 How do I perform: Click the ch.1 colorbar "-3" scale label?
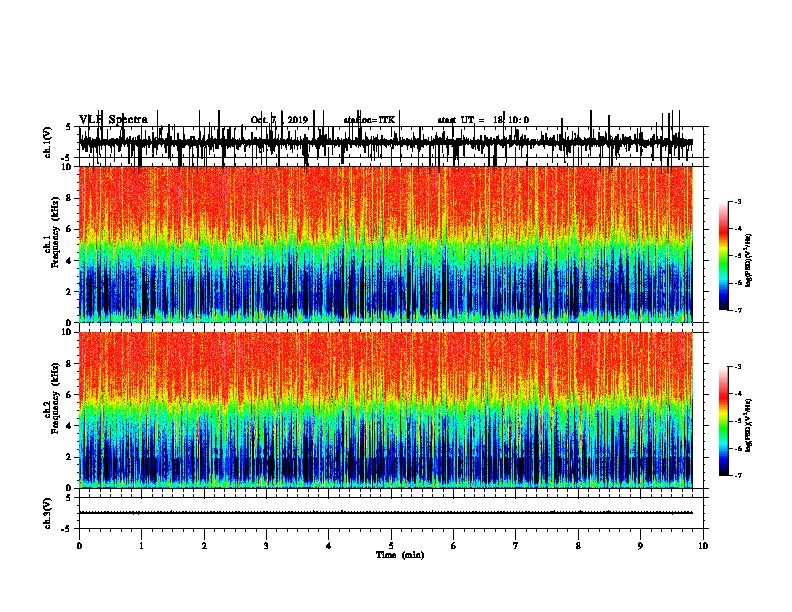pos(738,201)
